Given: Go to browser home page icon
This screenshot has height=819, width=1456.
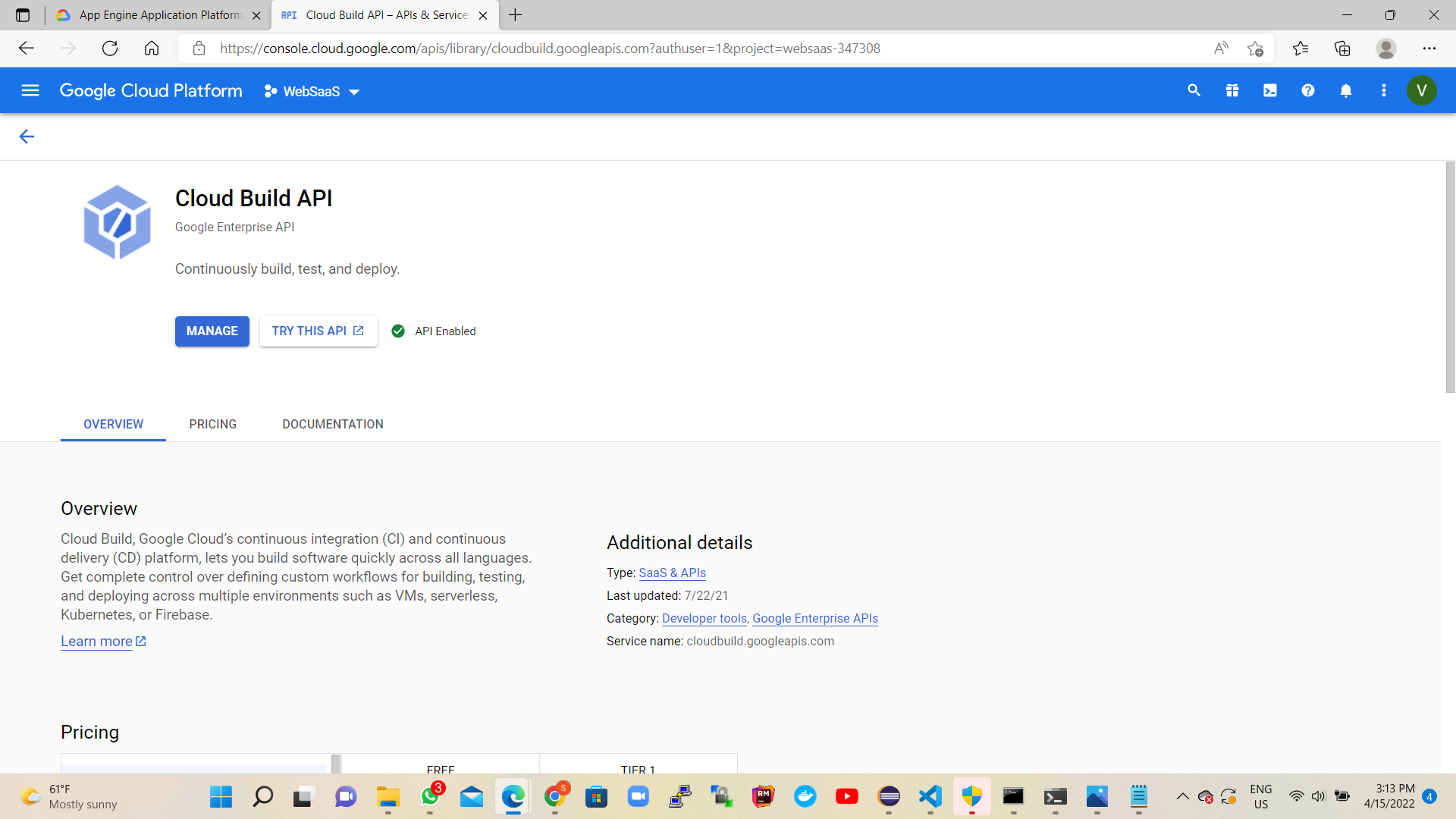Looking at the screenshot, I should (x=152, y=49).
